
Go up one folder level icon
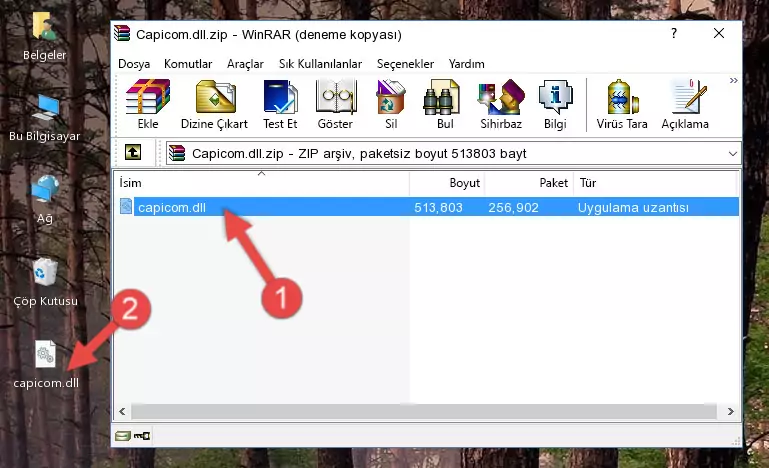133,153
